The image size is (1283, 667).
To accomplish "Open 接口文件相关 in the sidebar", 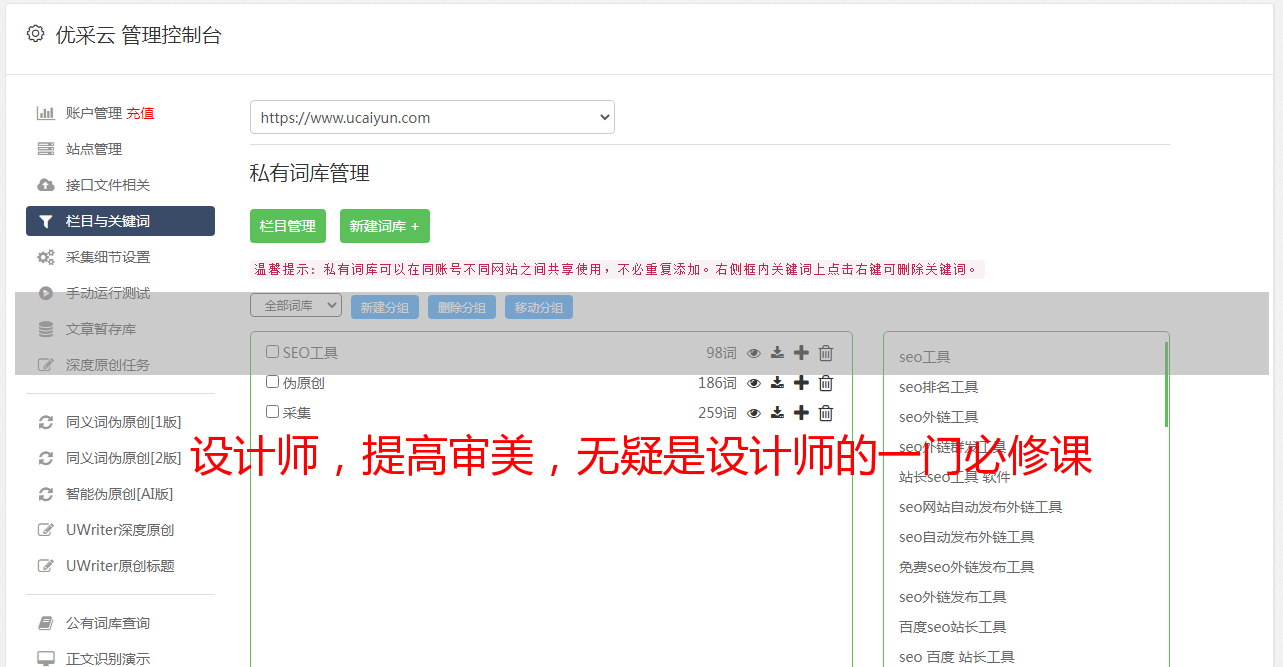I will pyautogui.click(x=108, y=185).
